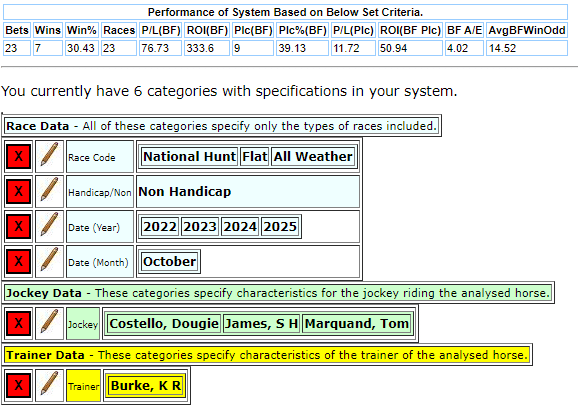This screenshot has width=578, height=412.
Task: Click the Jockey Data section header
Action: [x=278, y=293]
